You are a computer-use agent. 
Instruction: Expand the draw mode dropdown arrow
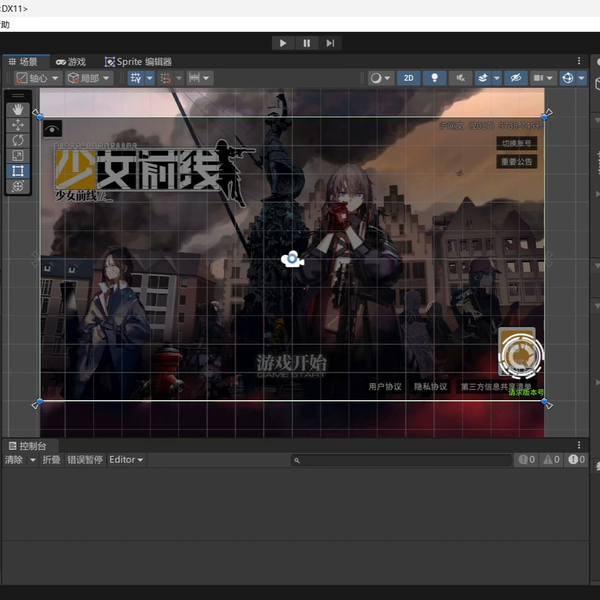click(388, 78)
